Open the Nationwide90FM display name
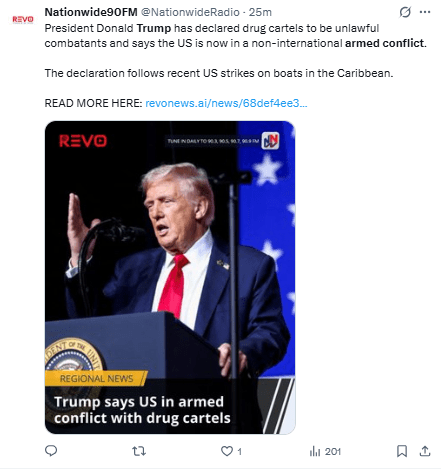The height and width of the screenshot is (469, 441). [91, 12]
